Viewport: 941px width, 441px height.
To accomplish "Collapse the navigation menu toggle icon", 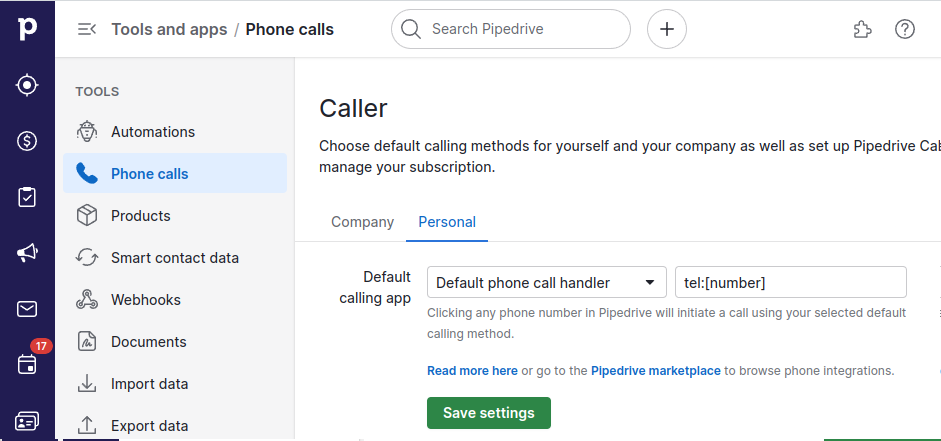I will [x=87, y=29].
